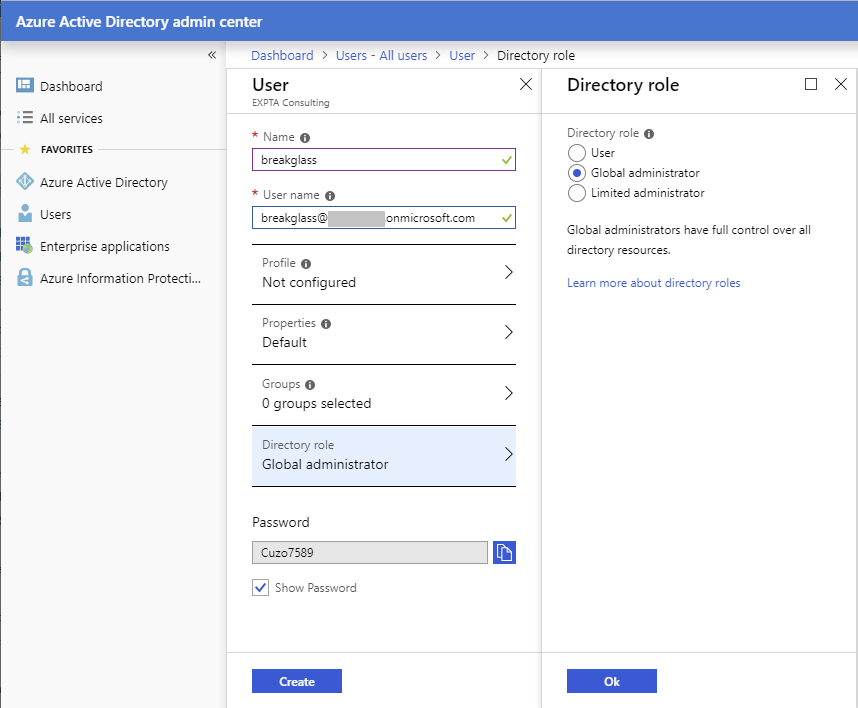Expand the Profile section
Viewport: 858px width, 708px height.
(384, 272)
